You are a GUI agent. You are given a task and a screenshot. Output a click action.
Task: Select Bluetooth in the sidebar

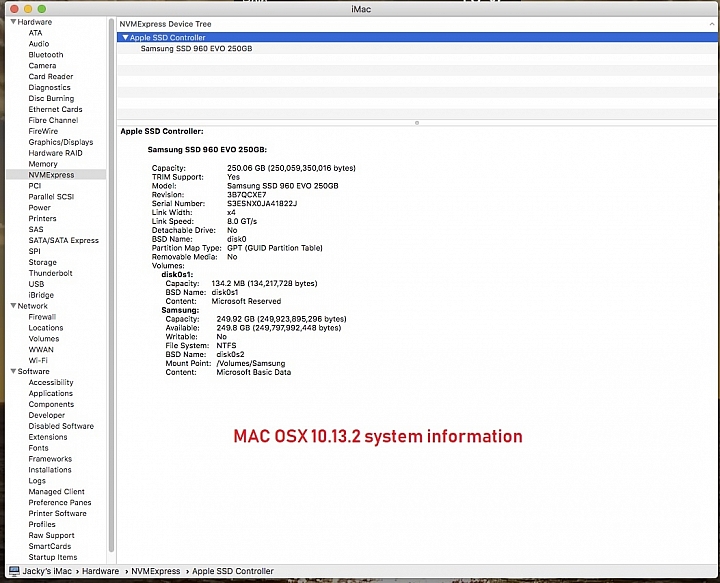pyautogui.click(x=46, y=55)
